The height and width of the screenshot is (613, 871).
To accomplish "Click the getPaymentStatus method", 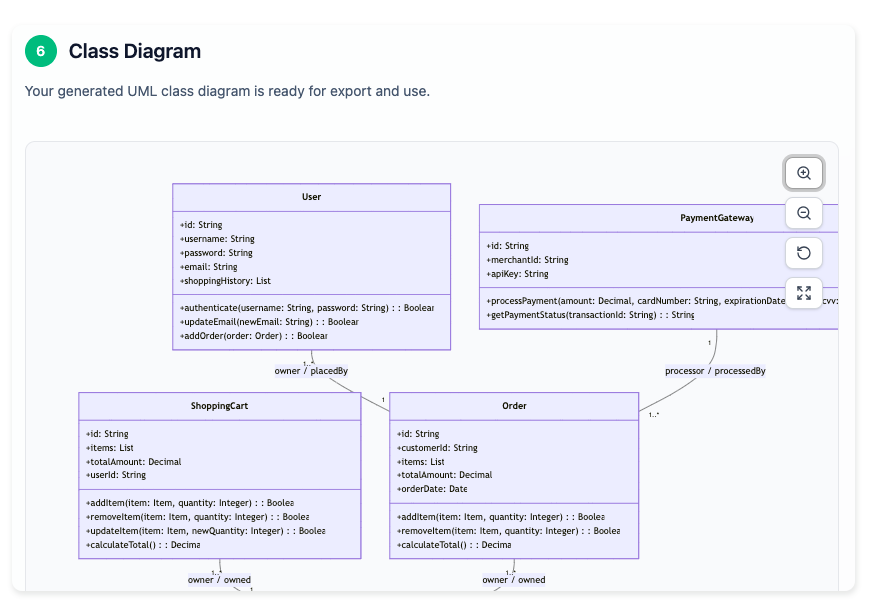I will click(x=590, y=315).
